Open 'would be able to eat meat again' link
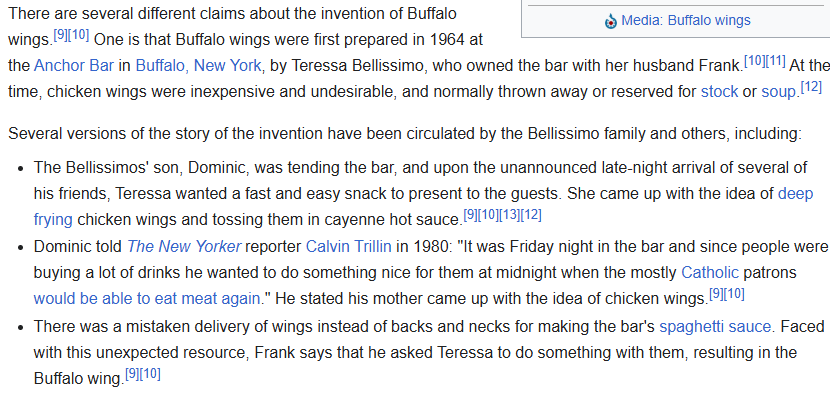The height and width of the screenshot is (399, 830). [x=147, y=298]
